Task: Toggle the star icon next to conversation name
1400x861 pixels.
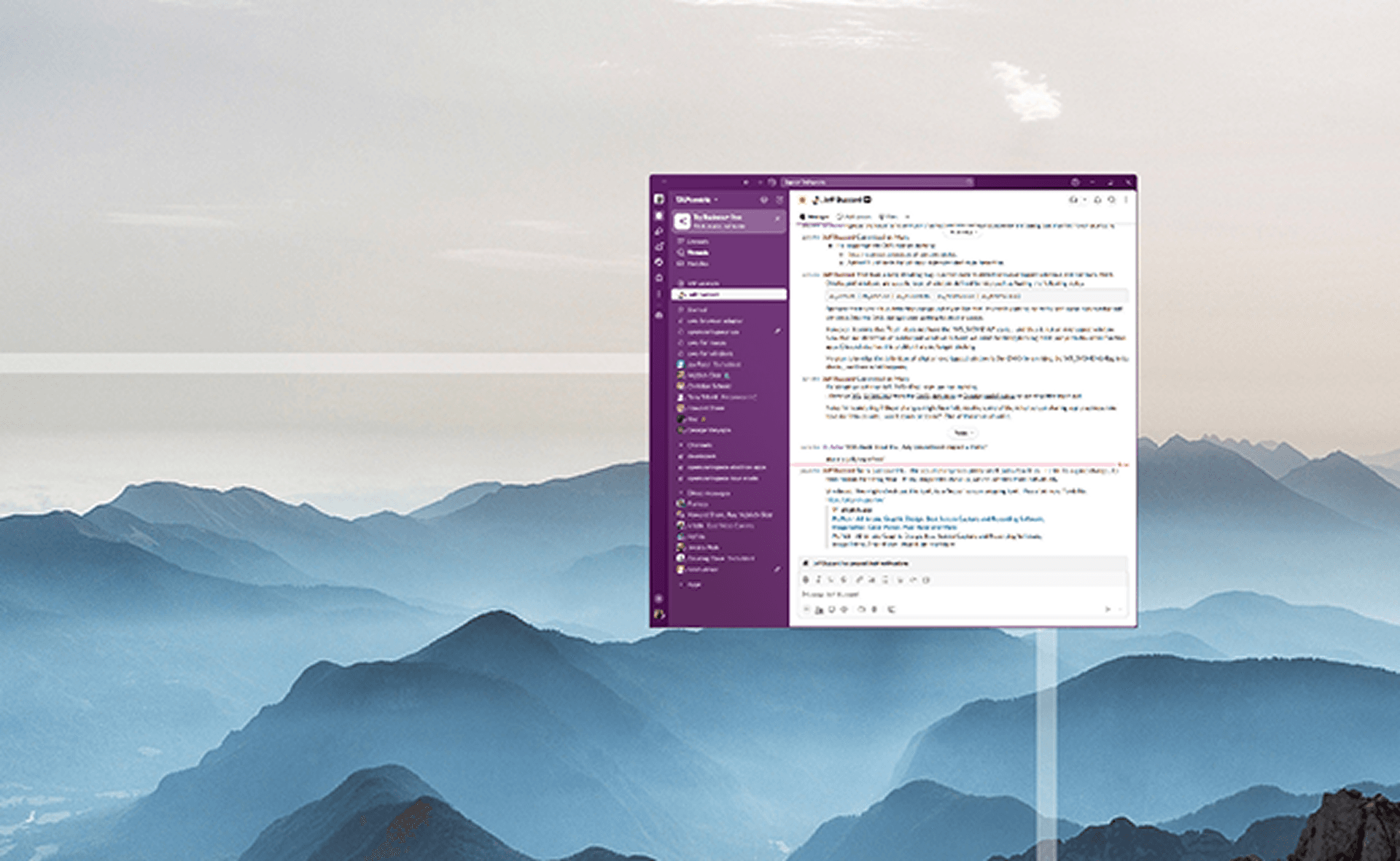Action: pos(802,200)
